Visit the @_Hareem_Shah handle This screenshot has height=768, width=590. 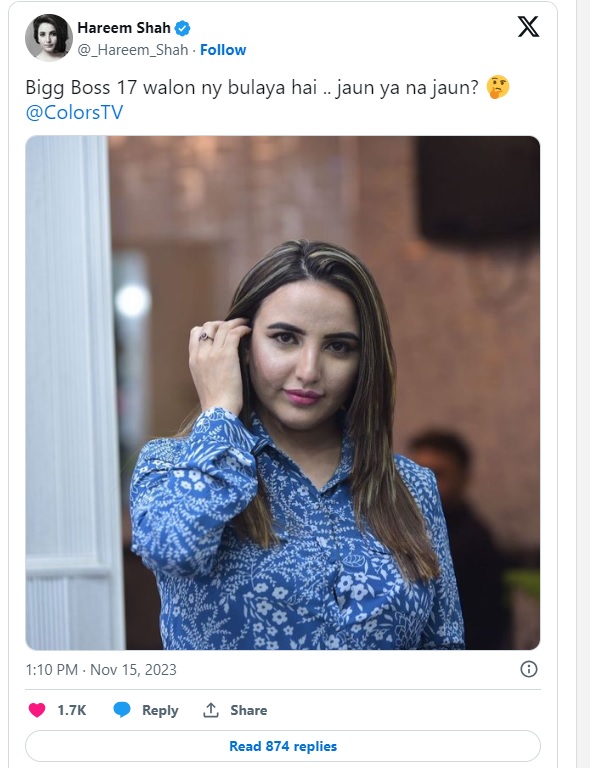click(133, 50)
